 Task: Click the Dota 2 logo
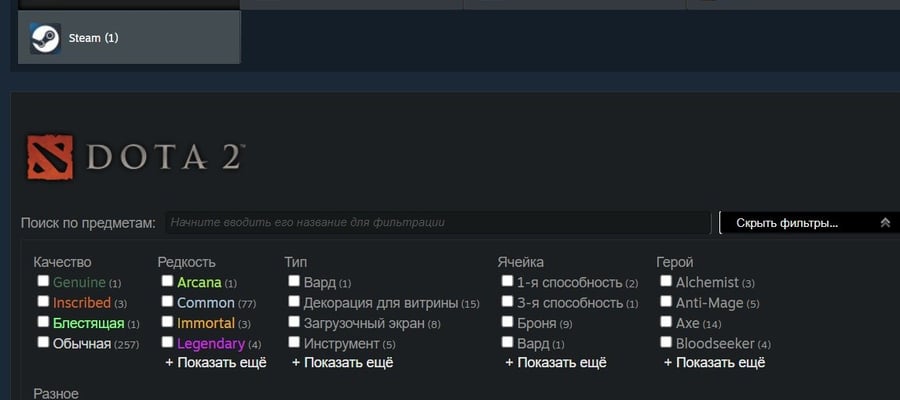tap(136, 157)
